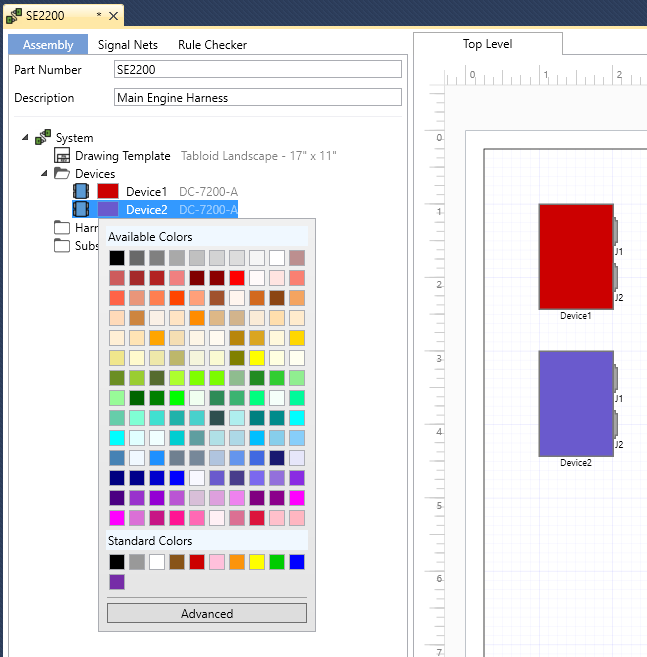Viewport: 647px width, 657px height.
Task: Click the Advanced button in the color picker
Action: [207, 613]
